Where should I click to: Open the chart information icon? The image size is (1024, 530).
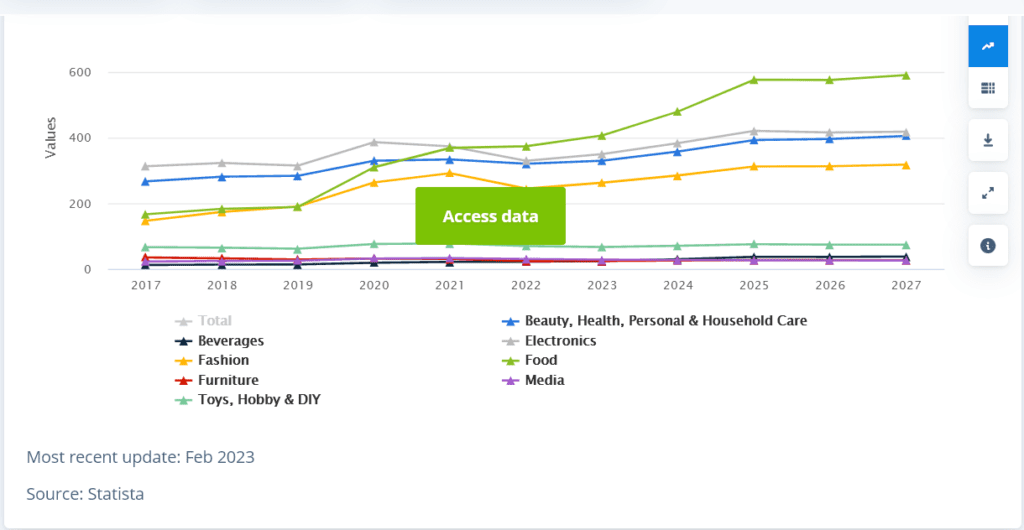(x=988, y=245)
